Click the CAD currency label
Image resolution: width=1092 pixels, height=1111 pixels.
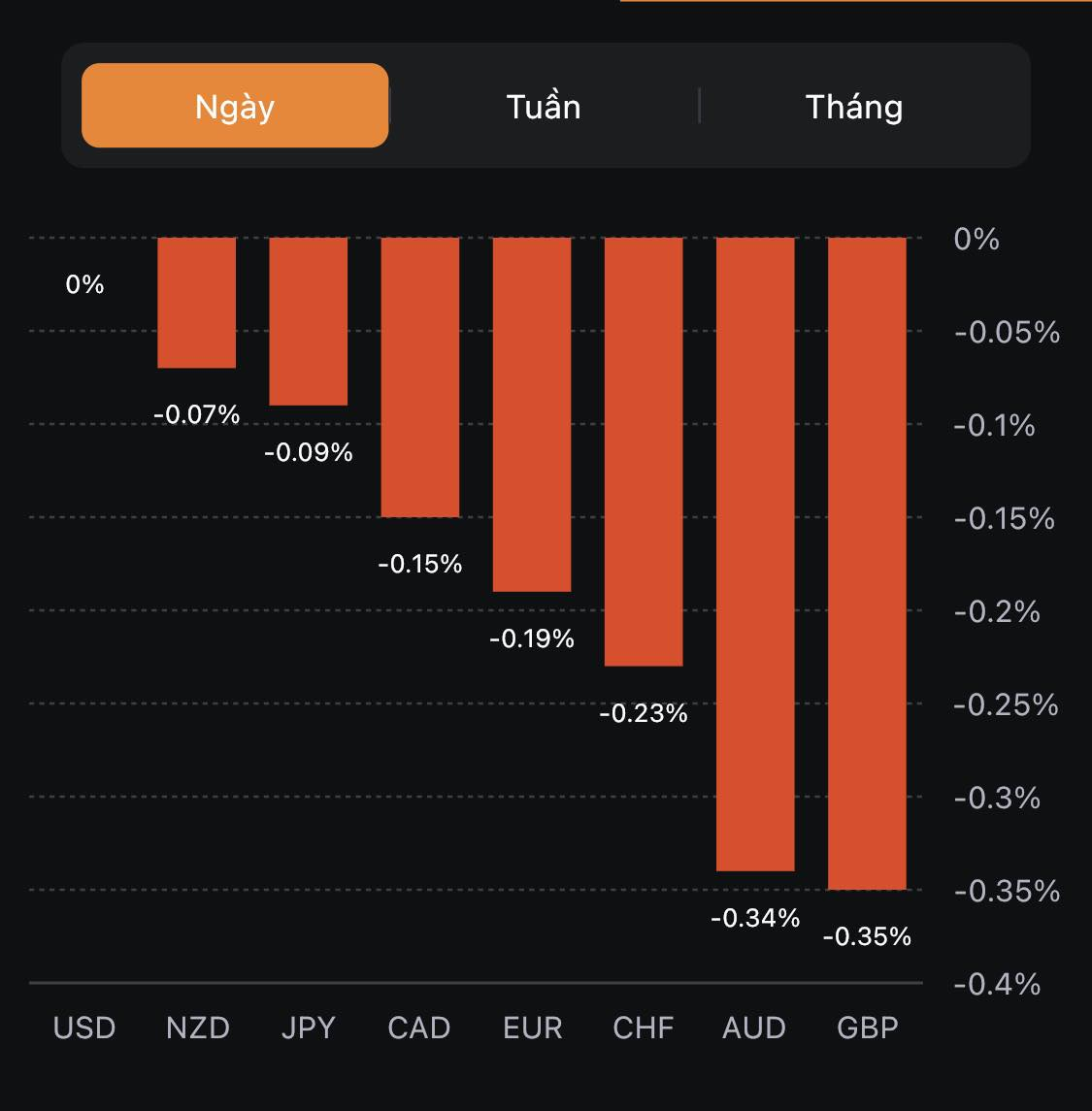point(419,1028)
